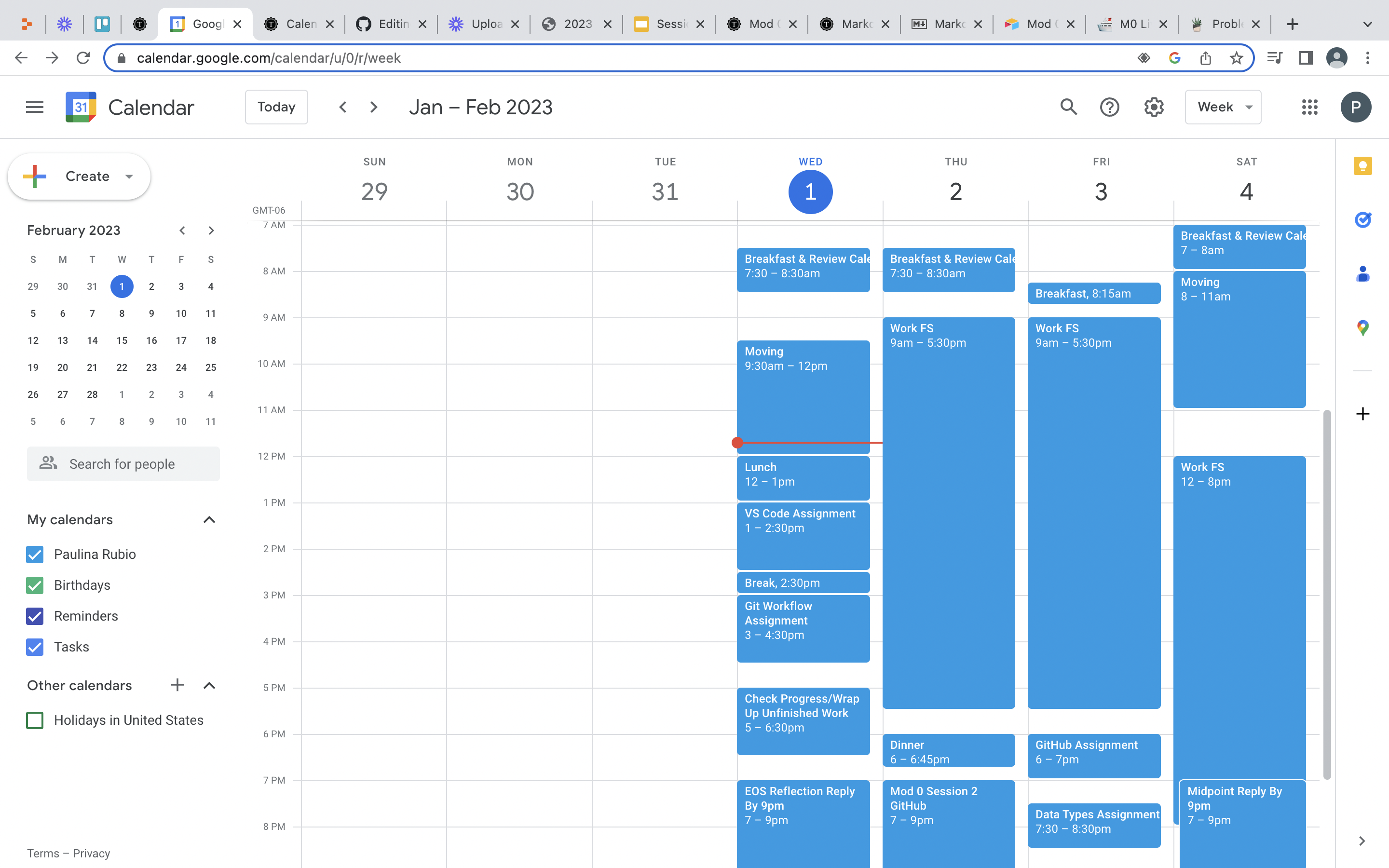The height and width of the screenshot is (868, 1389).
Task: Open the Week view dropdown
Action: pos(1223,107)
